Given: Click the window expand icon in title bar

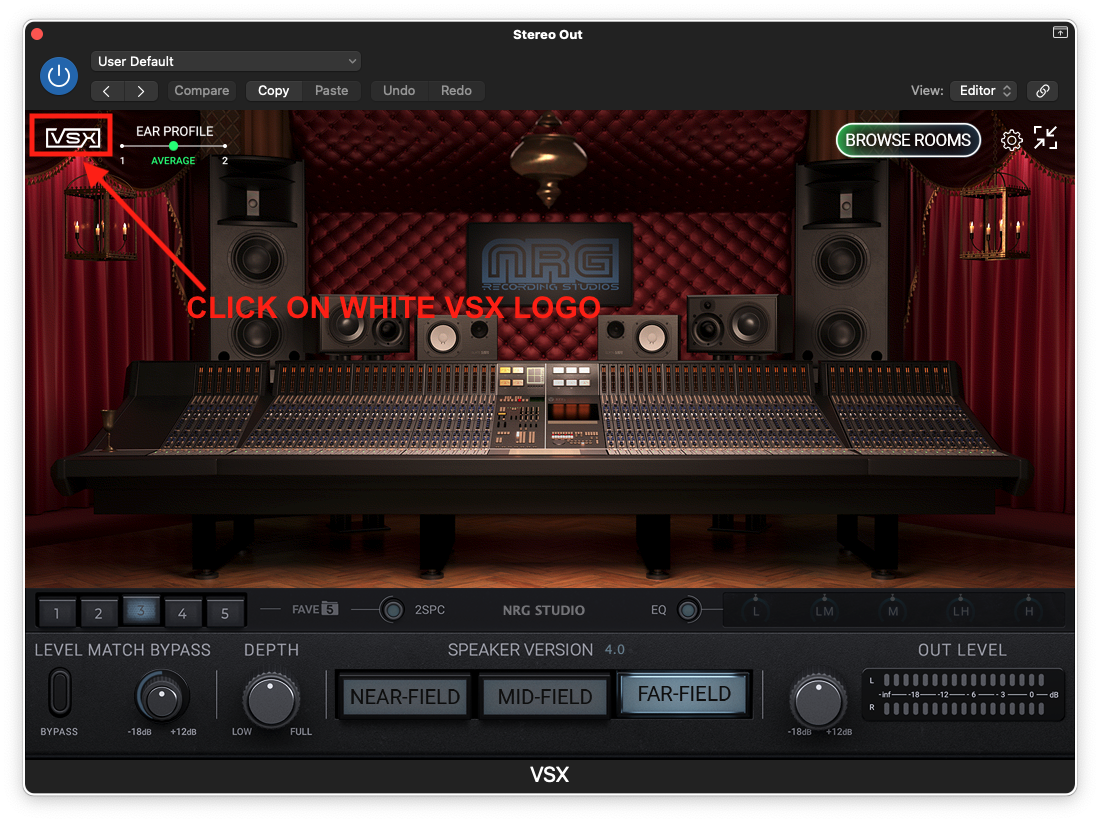Looking at the screenshot, I should 1060,32.
